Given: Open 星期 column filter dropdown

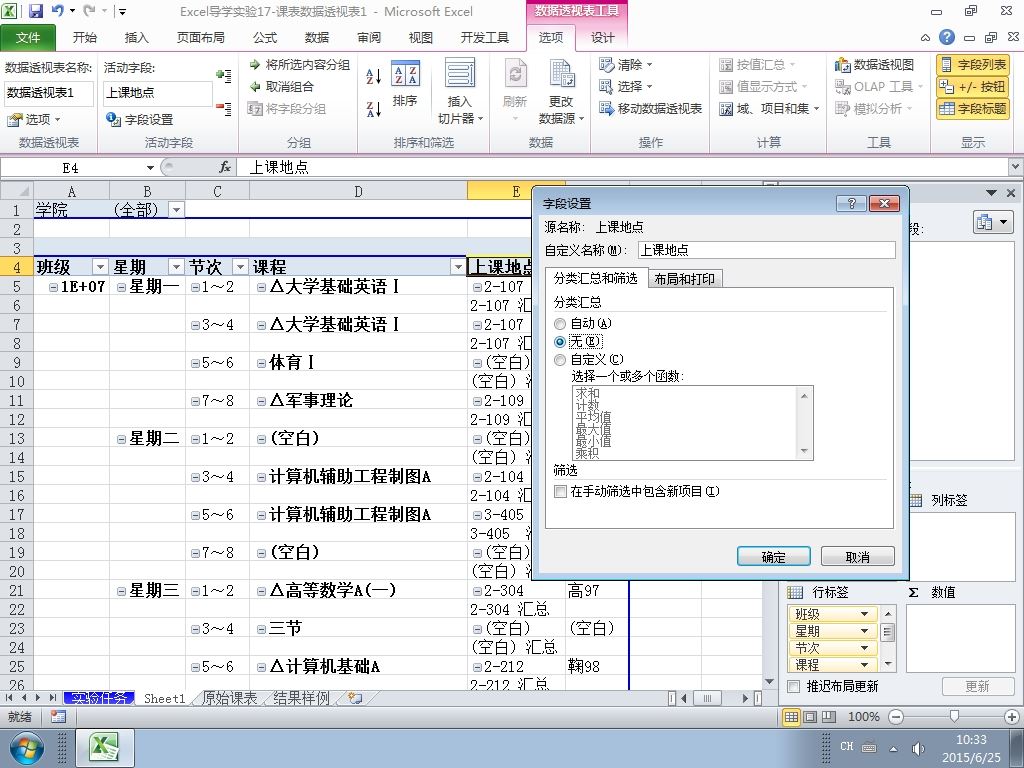Looking at the screenshot, I should 176,267.
